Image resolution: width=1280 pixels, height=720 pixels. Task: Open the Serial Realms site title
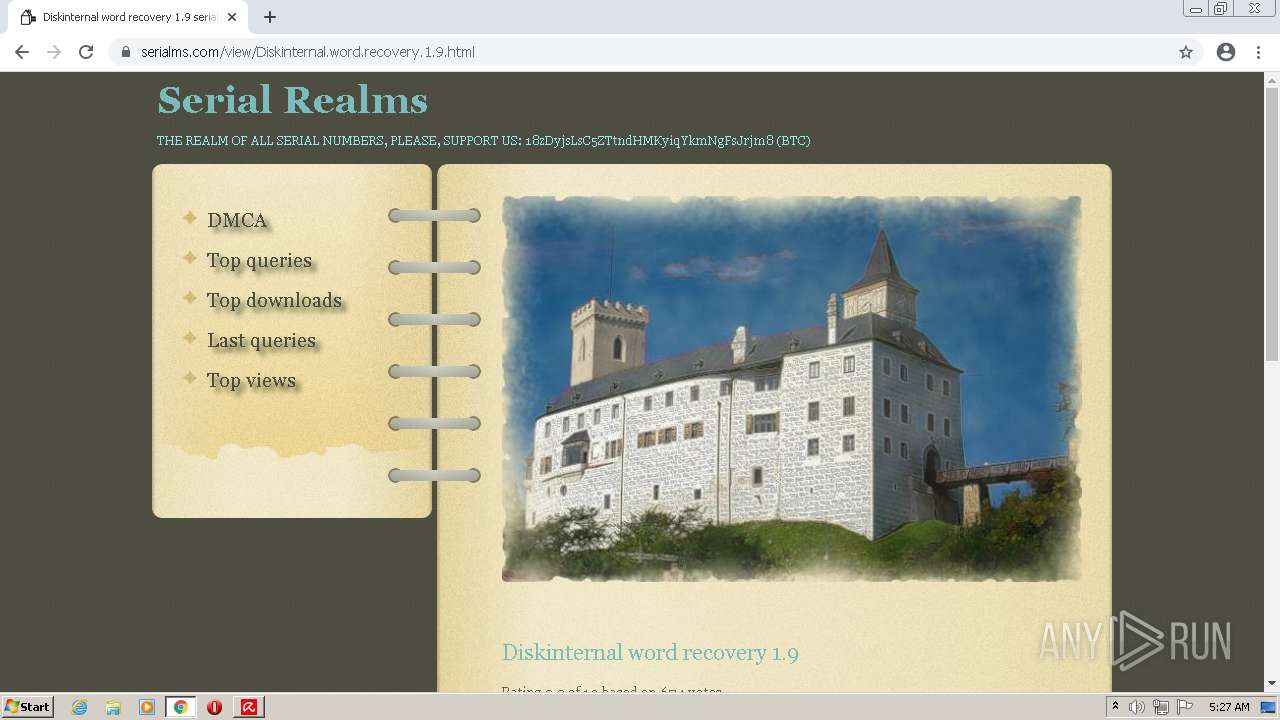click(293, 100)
